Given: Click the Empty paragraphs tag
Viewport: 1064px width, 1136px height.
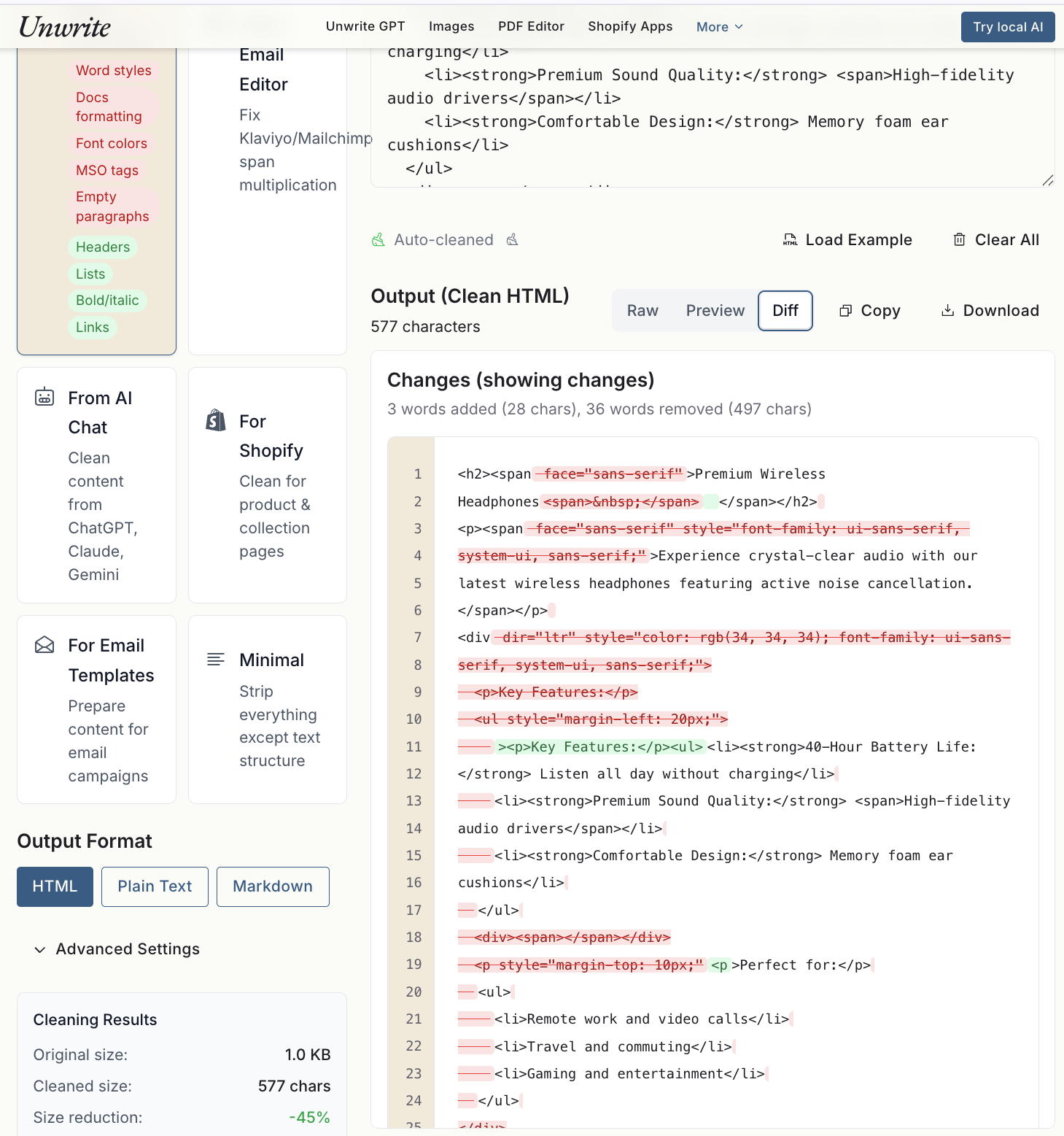Looking at the screenshot, I should tap(112, 206).
